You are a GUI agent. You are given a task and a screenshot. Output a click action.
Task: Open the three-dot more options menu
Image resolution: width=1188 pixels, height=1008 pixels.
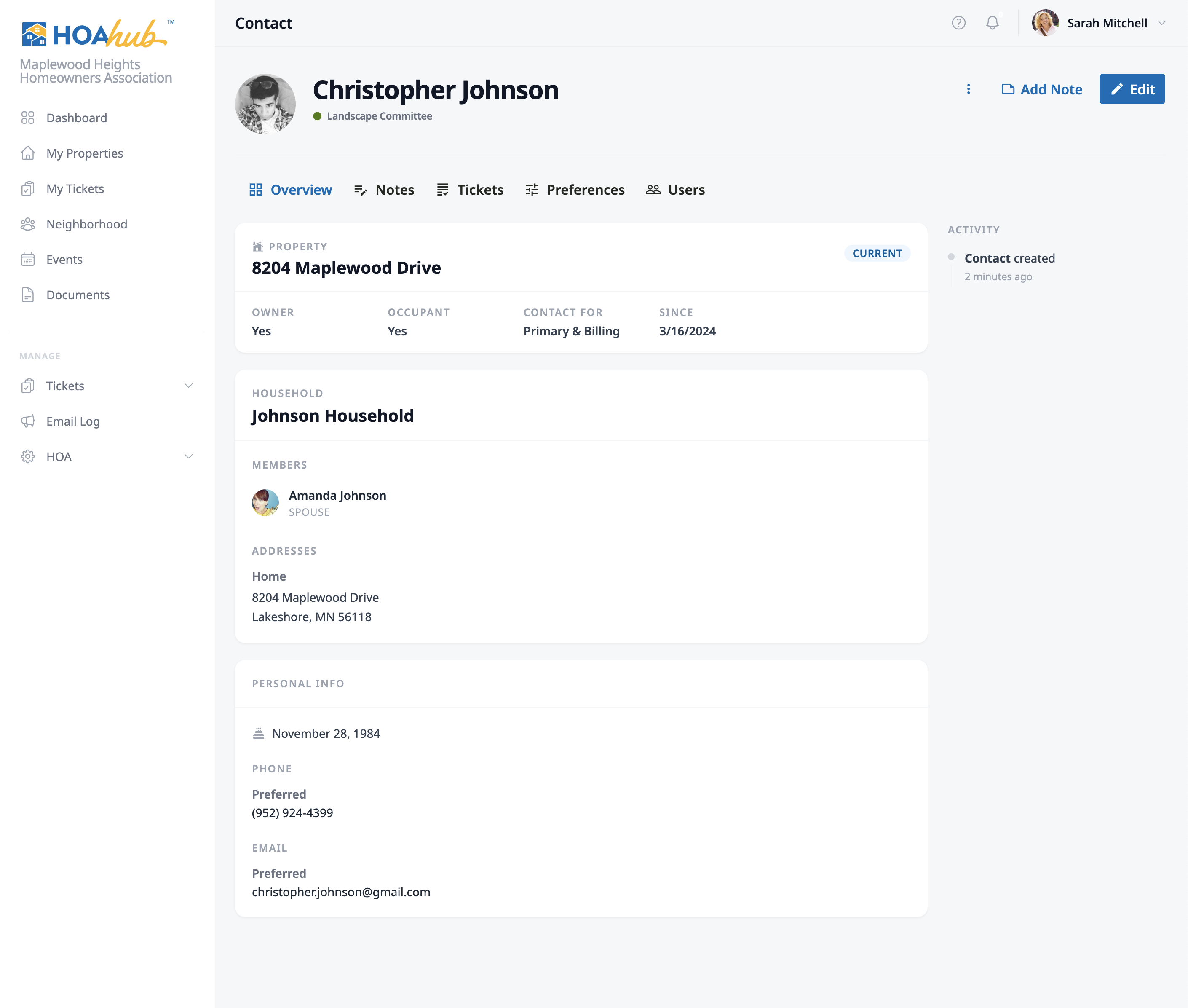(968, 89)
